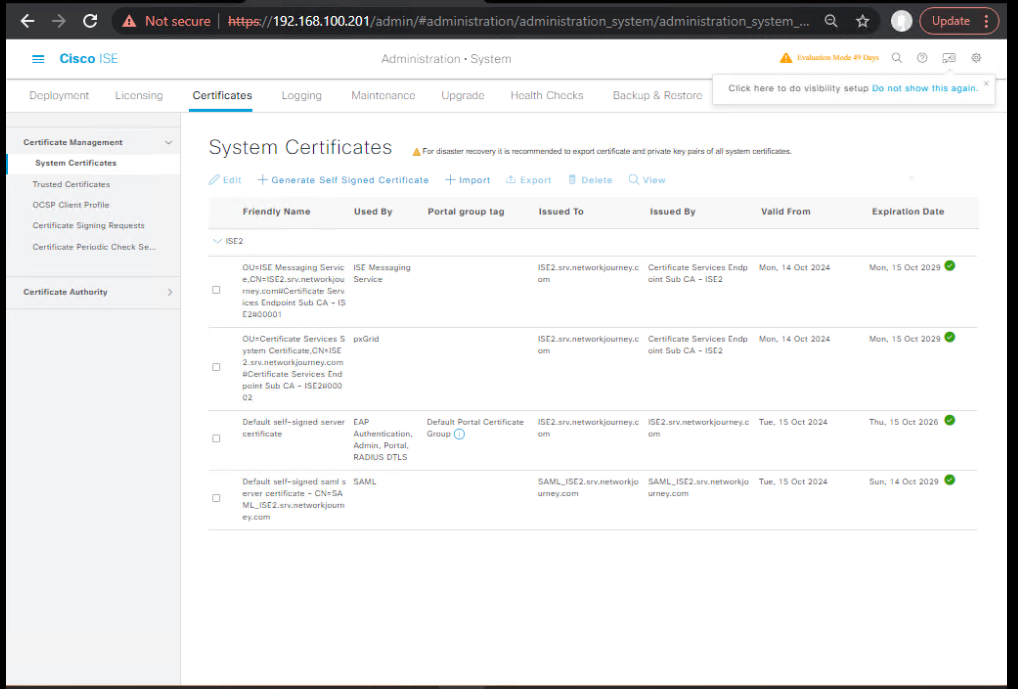Viewport: 1018px width, 689px height.
Task: Open System Certificates in the sidebar
Action: (x=76, y=163)
